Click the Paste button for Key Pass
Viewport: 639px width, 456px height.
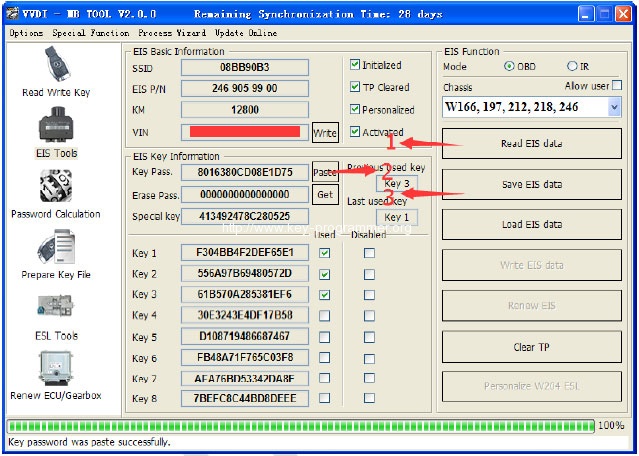[x=325, y=172]
